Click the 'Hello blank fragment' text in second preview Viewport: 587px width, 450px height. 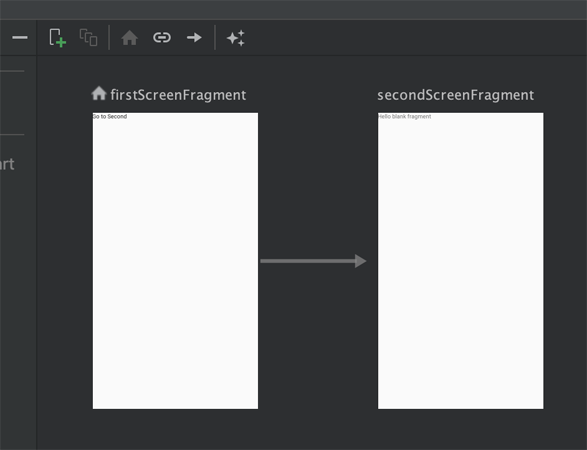point(405,116)
